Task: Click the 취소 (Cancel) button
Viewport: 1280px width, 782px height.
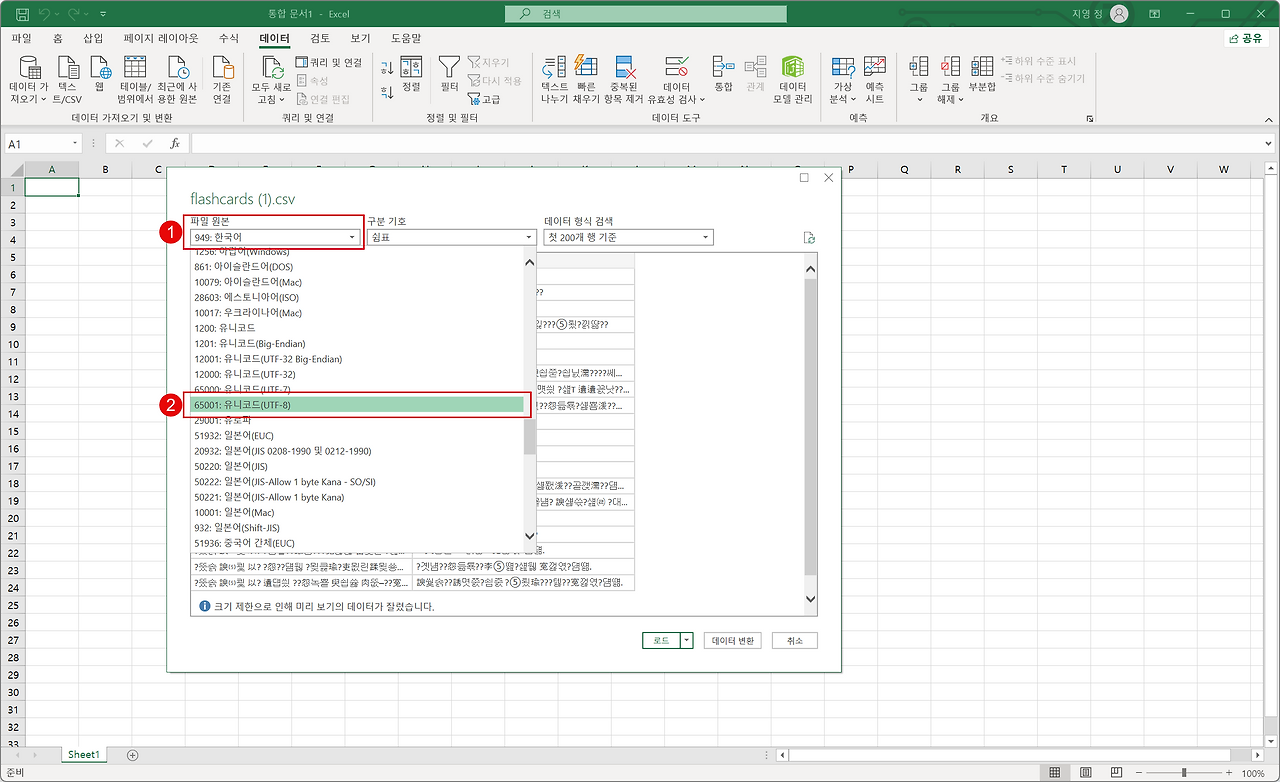Action: (795, 641)
